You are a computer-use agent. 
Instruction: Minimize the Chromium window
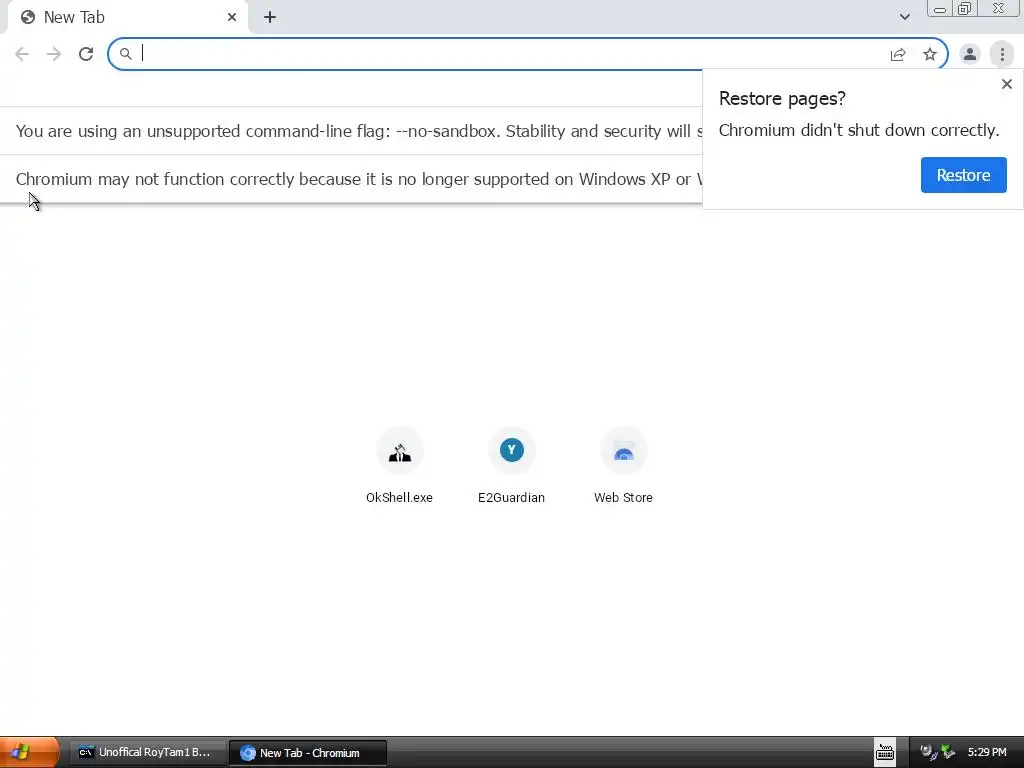point(940,9)
